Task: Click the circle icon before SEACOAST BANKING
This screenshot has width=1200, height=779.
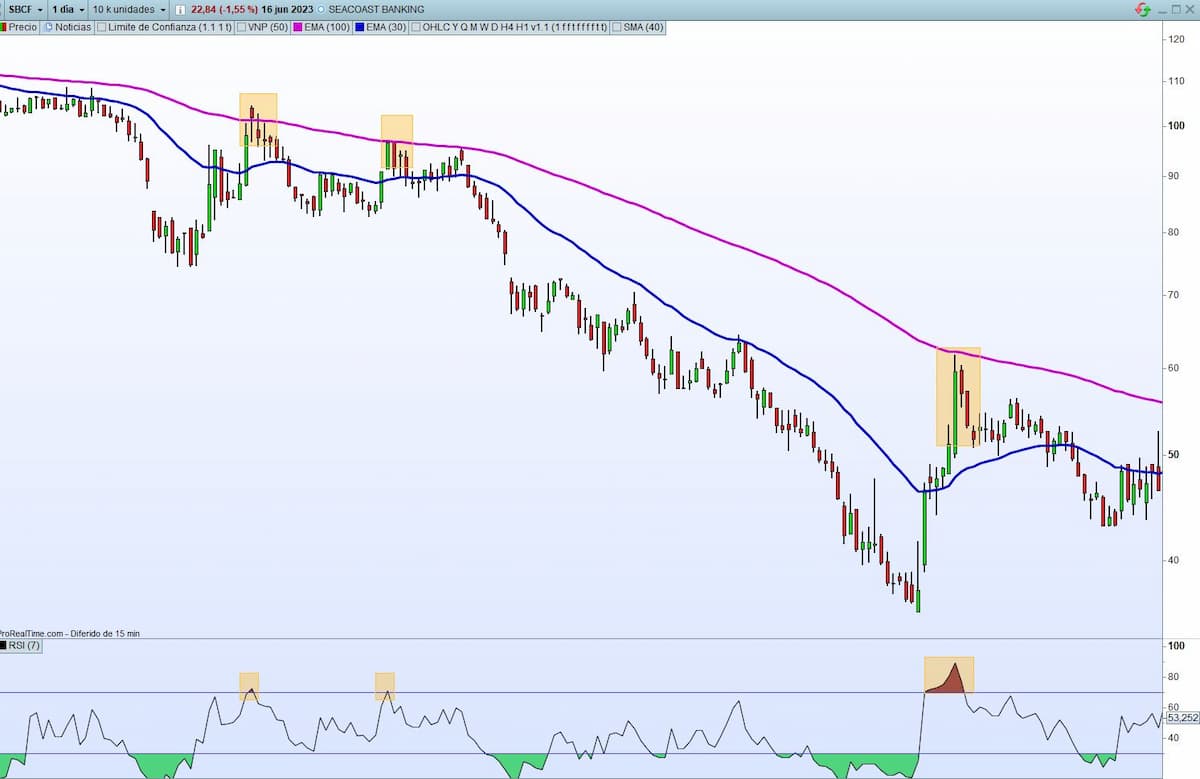Action: [x=320, y=9]
